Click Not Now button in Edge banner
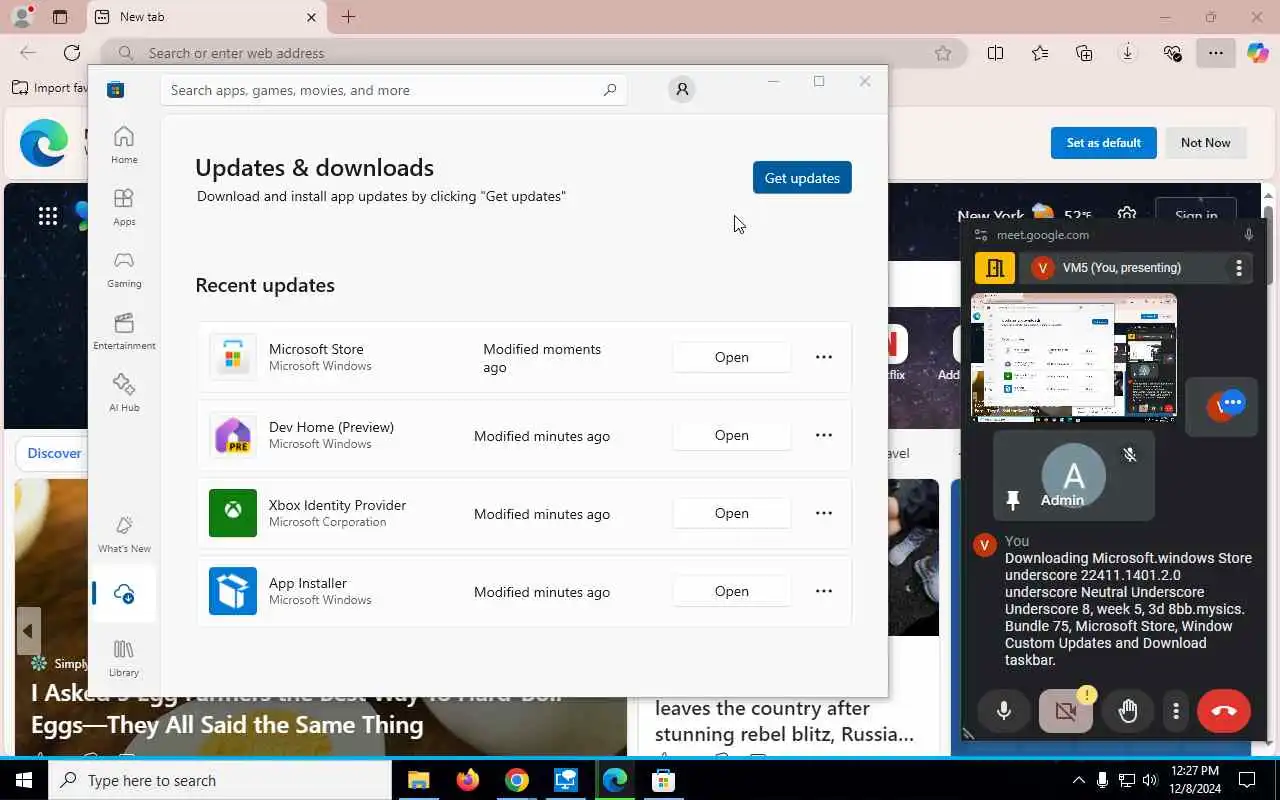Screen dimensions: 1280x800 [1206, 143]
